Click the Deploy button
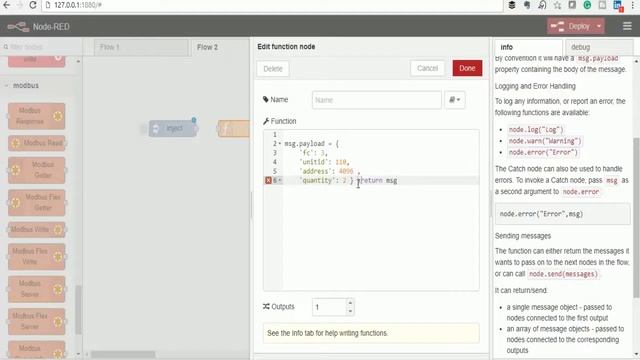 [x=570, y=27]
